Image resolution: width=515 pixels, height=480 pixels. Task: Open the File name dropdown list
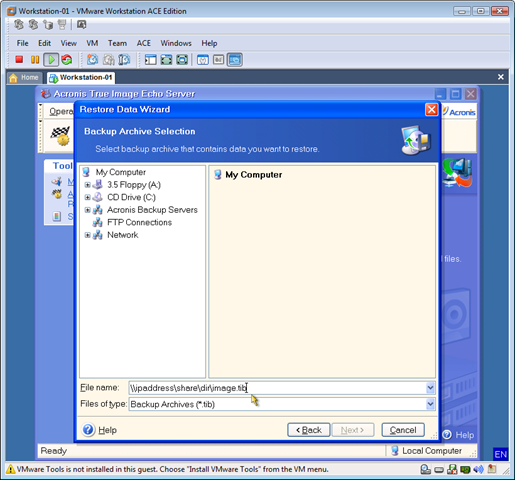430,388
